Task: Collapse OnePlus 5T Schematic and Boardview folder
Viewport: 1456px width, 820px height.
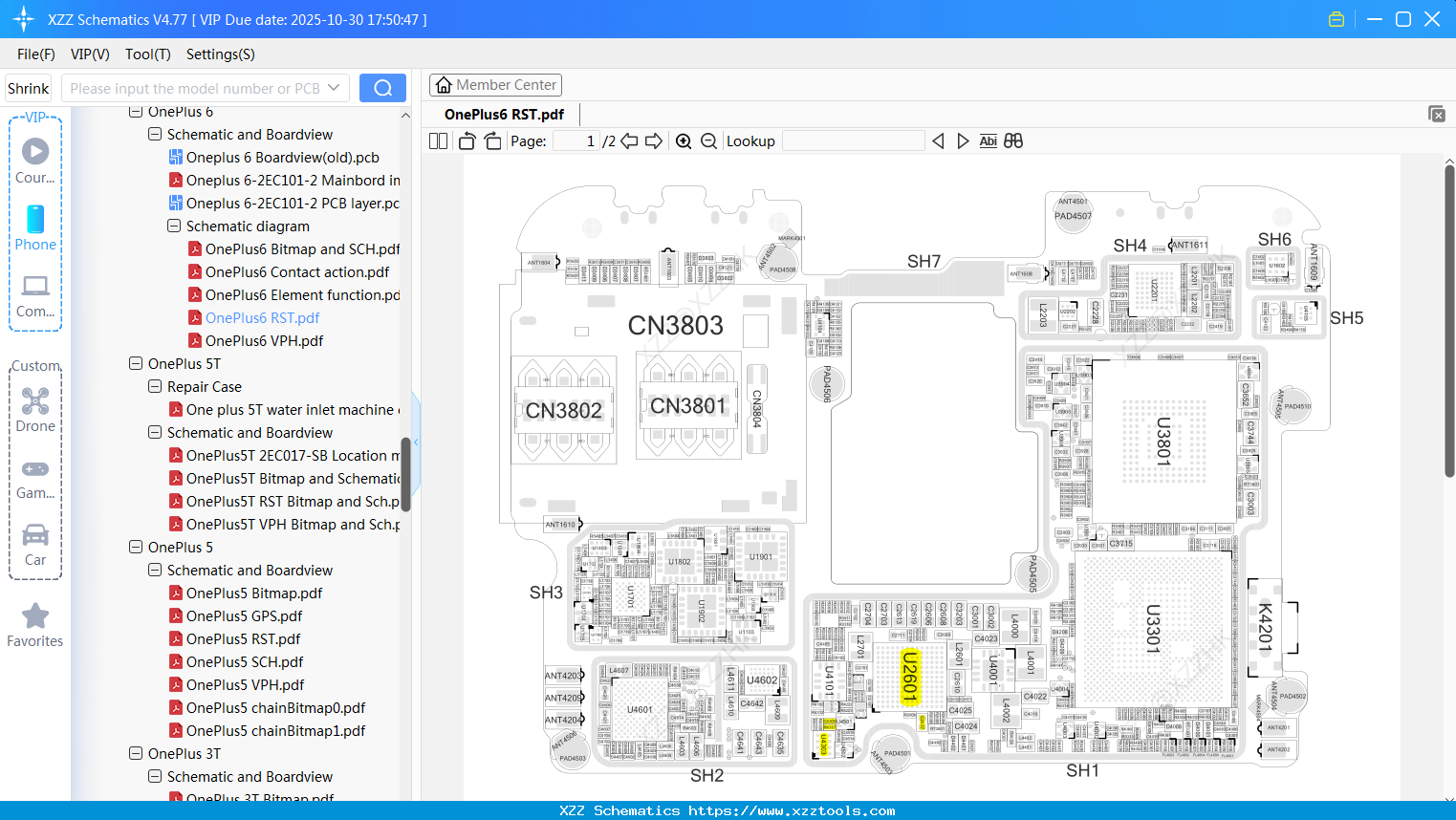Action: tap(155, 433)
